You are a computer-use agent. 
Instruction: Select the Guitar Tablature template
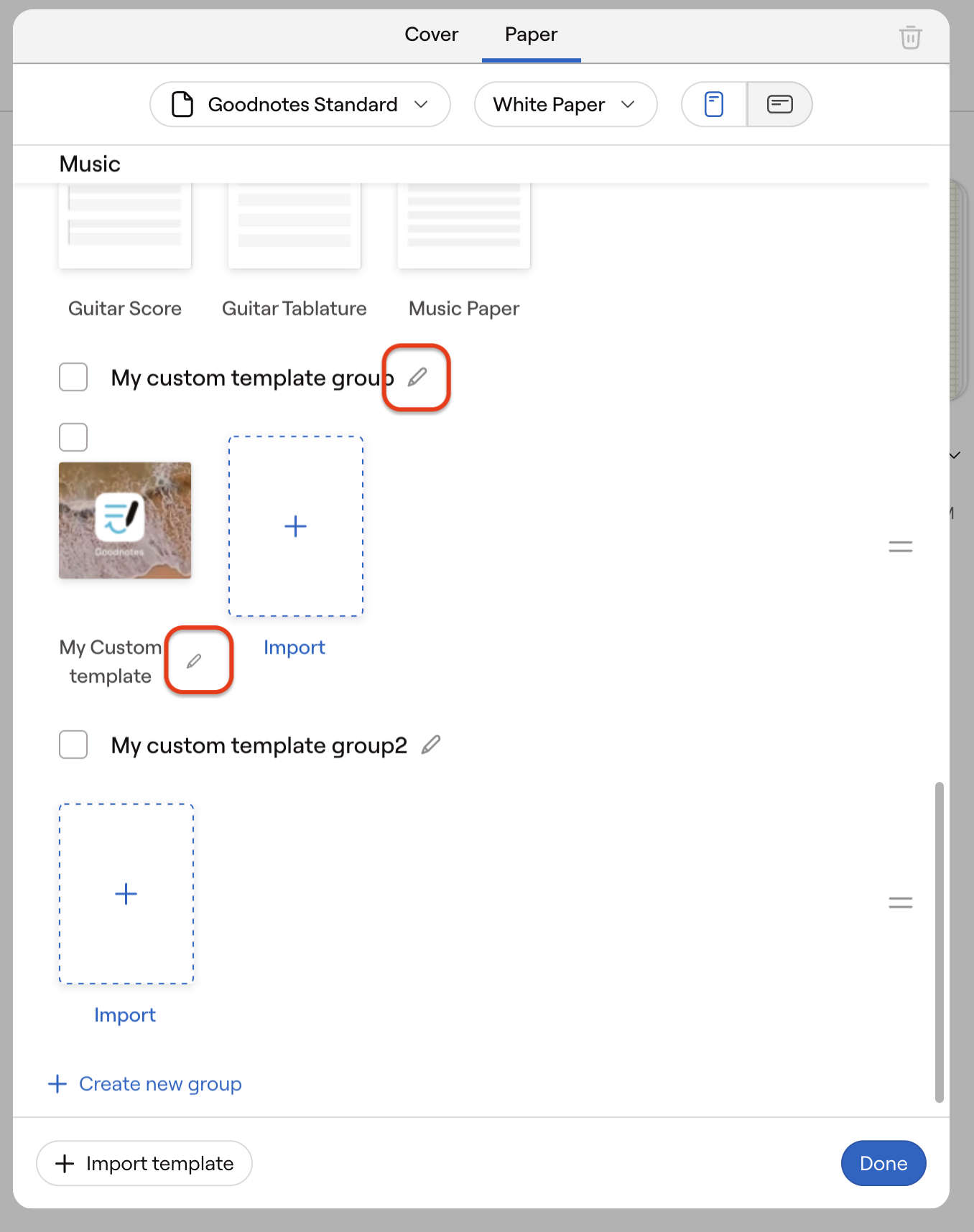tap(294, 227)
